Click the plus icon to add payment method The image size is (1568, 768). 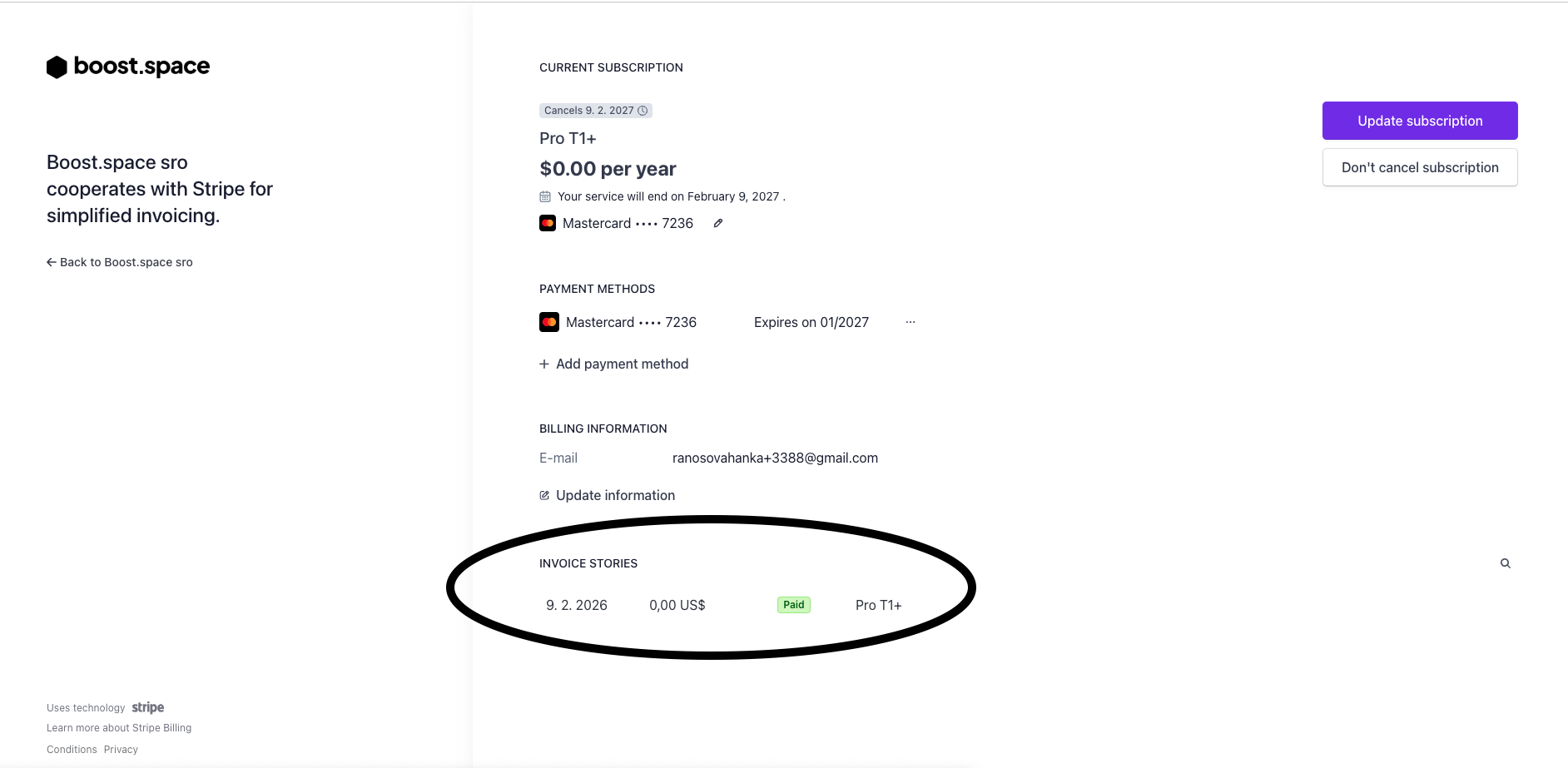coord(544,364)
